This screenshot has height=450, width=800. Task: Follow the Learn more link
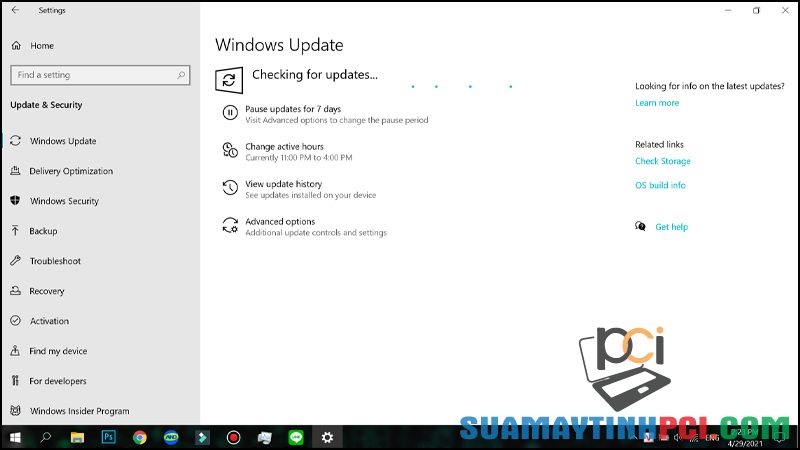click(657, 103)
